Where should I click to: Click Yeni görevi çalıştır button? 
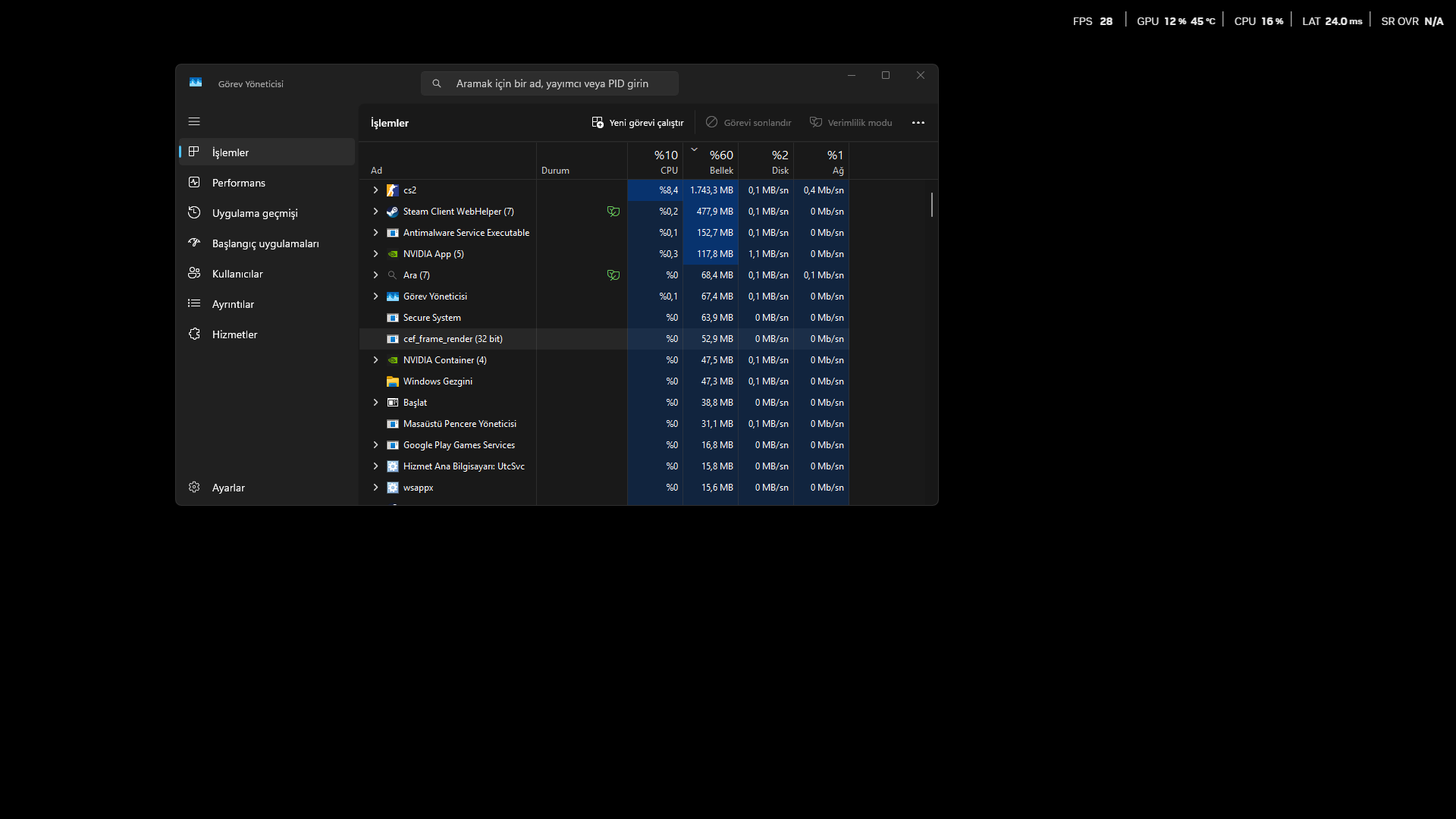coord(638,123)
